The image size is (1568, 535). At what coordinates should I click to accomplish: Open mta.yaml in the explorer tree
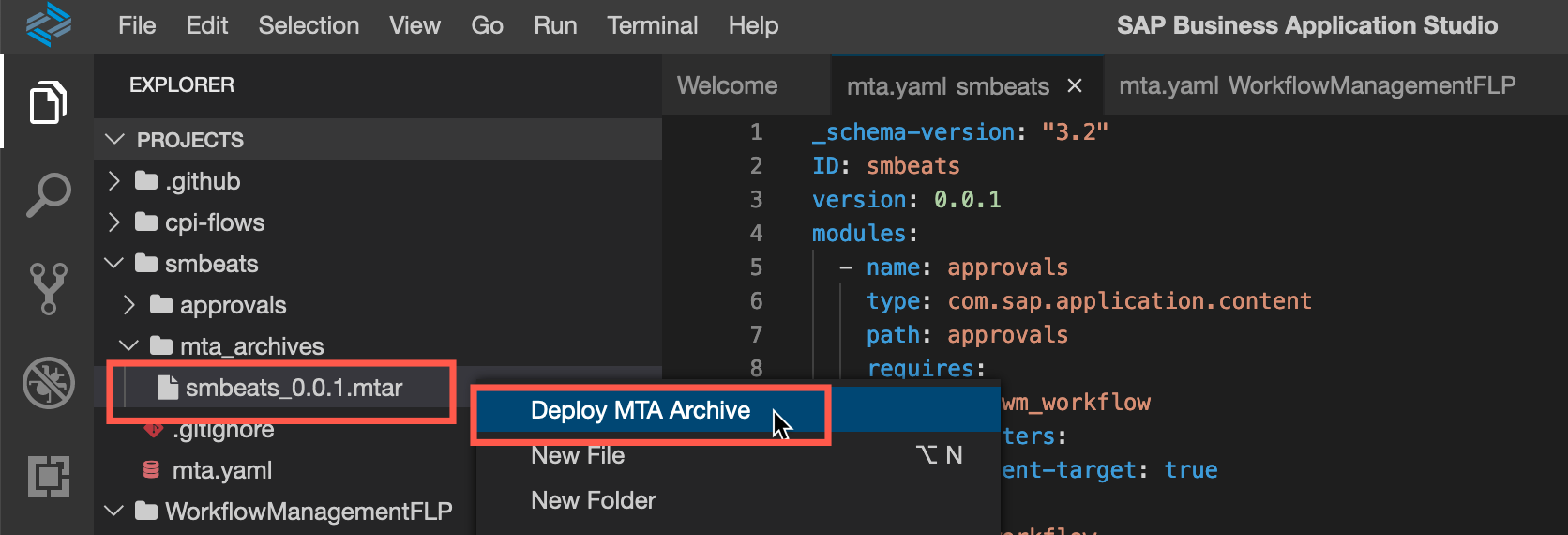[222, 469]
